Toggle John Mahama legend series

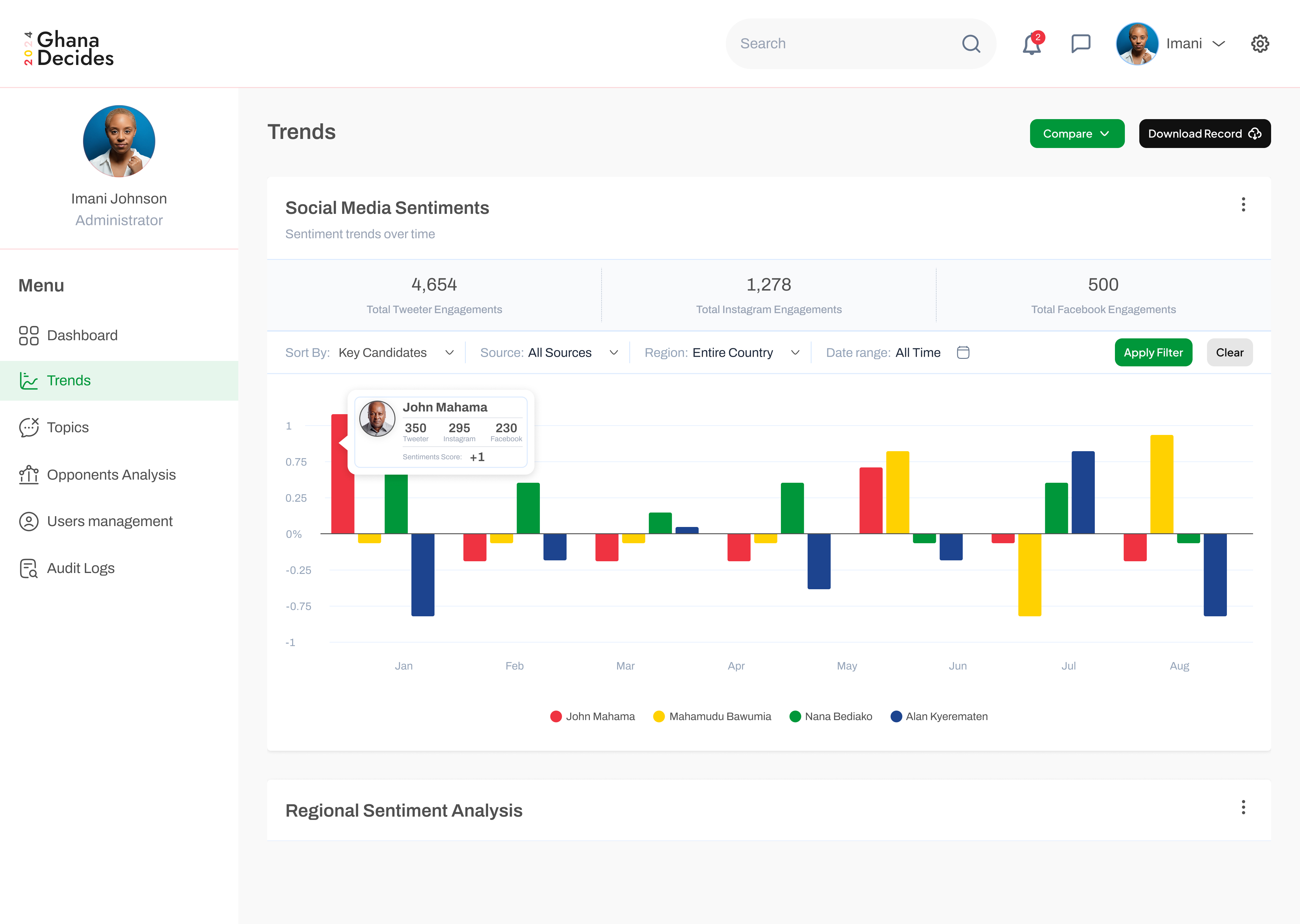coord(592,716)
